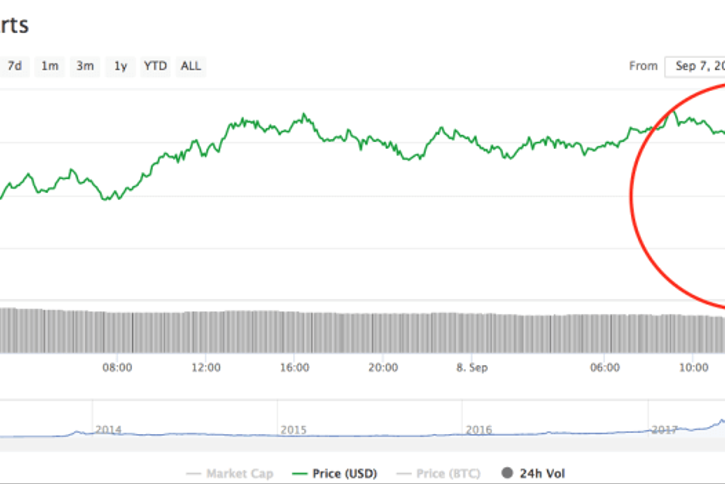Select the YTD range option
Screen dimensions: 725x484
pyautogui.click(x=155, y=66)
